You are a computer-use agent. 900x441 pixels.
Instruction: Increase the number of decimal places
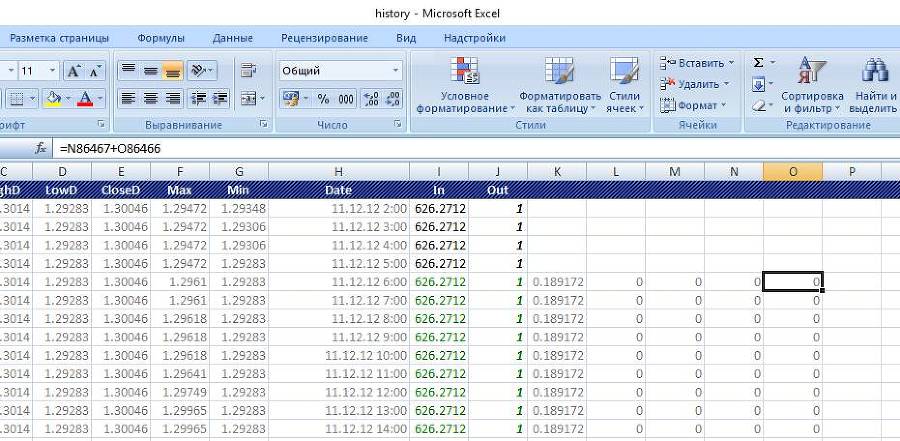coord(371,99)
